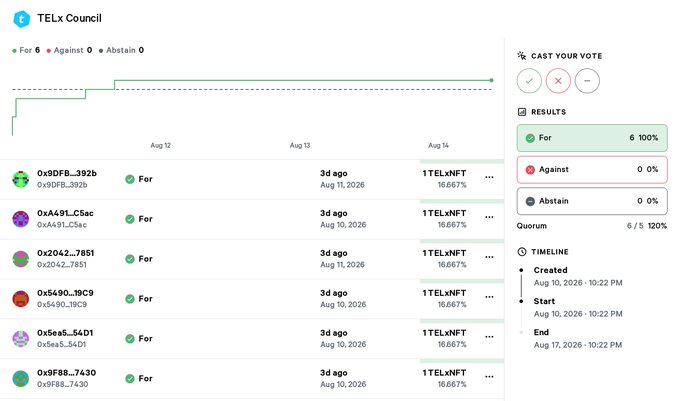Cast a For vote with the green checkmark
The image size is (680, 401).
[x=529, y=81]
